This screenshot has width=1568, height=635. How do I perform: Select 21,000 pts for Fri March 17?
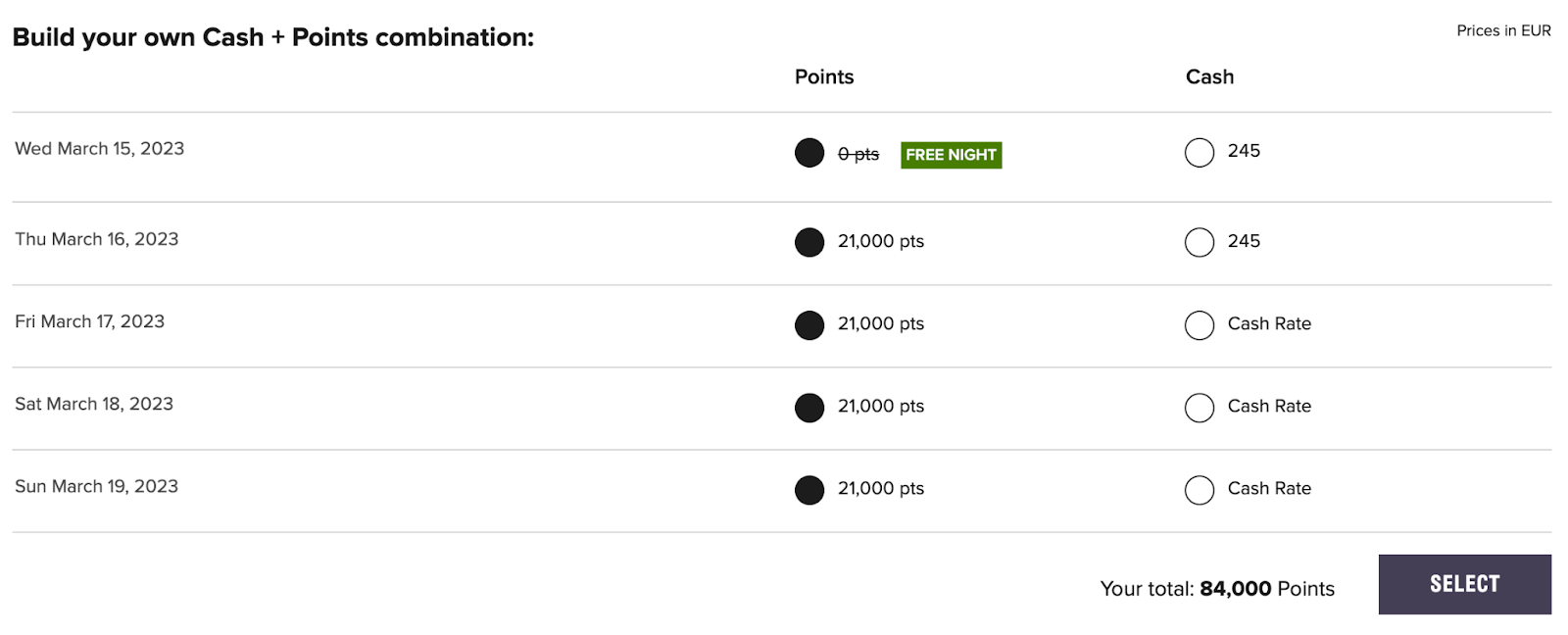(x=809, y=325)
